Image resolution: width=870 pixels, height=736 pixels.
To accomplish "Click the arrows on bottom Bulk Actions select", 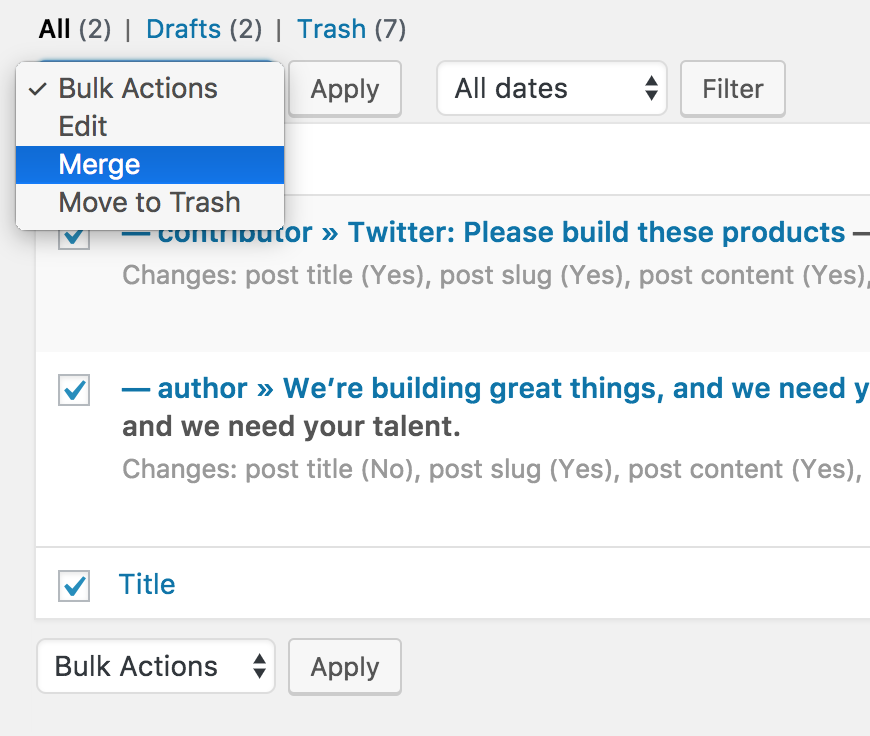I will pyautogui.click(x=259, y=666).
